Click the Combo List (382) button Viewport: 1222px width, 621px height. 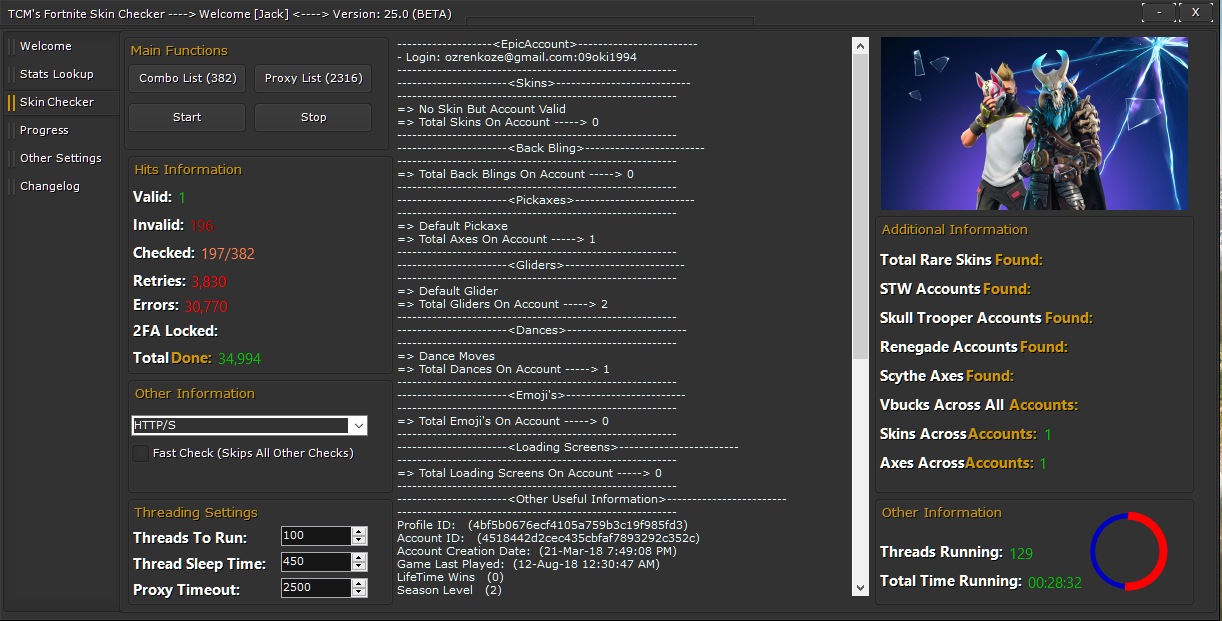pos(187,78)
